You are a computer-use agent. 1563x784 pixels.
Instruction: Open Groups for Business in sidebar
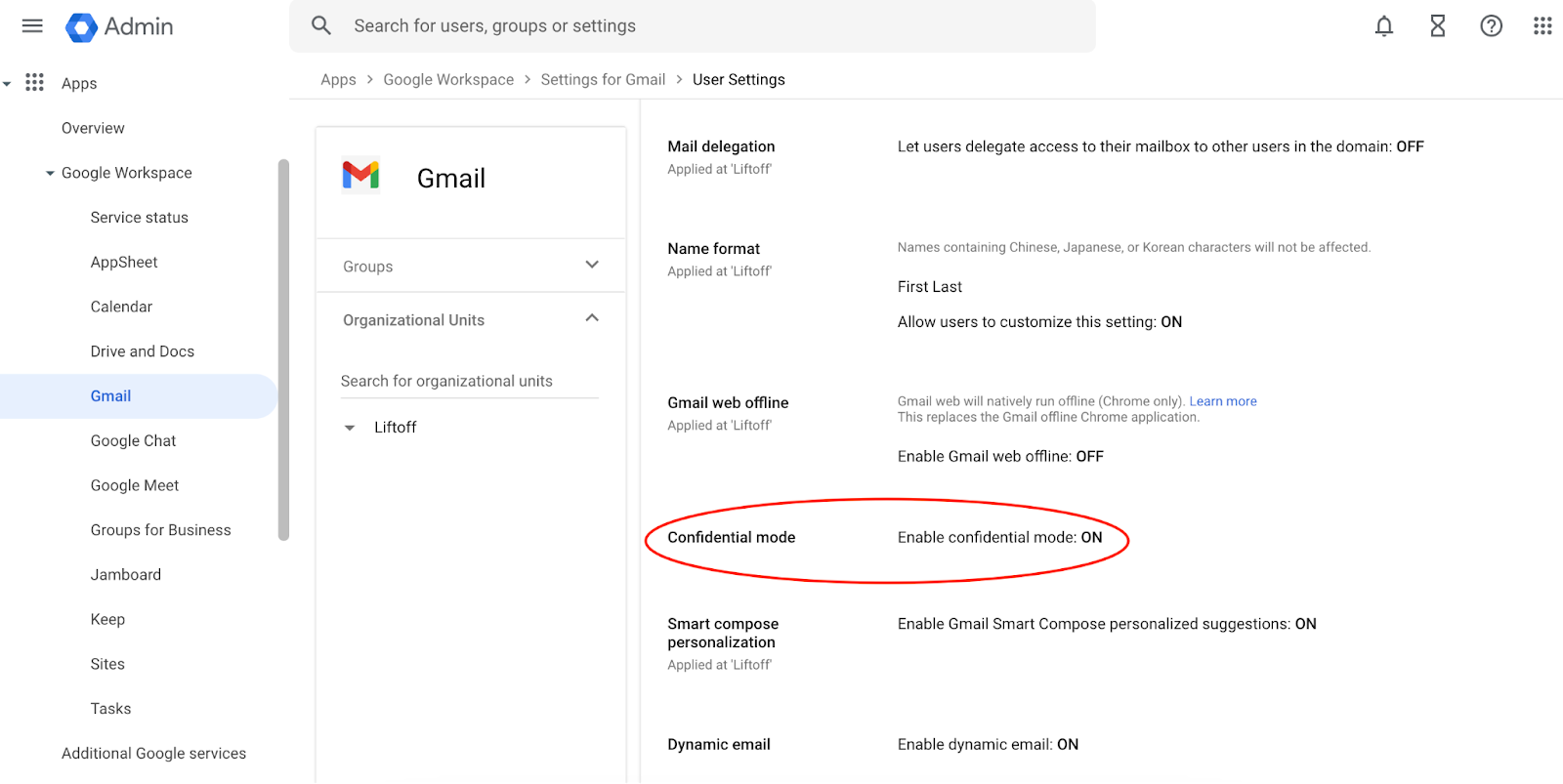pyautogui.click(x=160, y=530)
